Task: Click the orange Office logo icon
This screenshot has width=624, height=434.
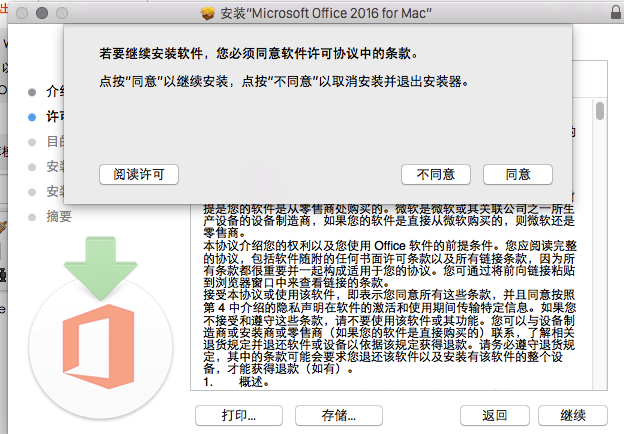Action: (x=98, y=338)
